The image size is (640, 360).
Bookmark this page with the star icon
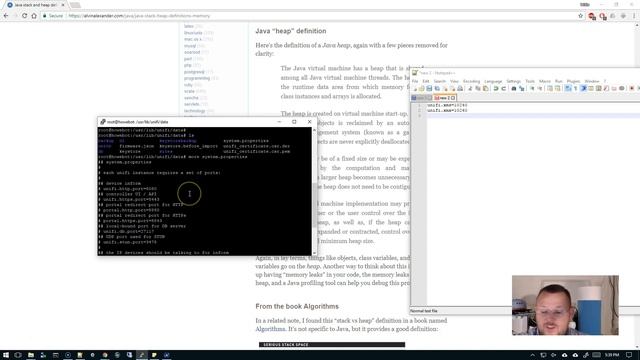coord(580,16)
